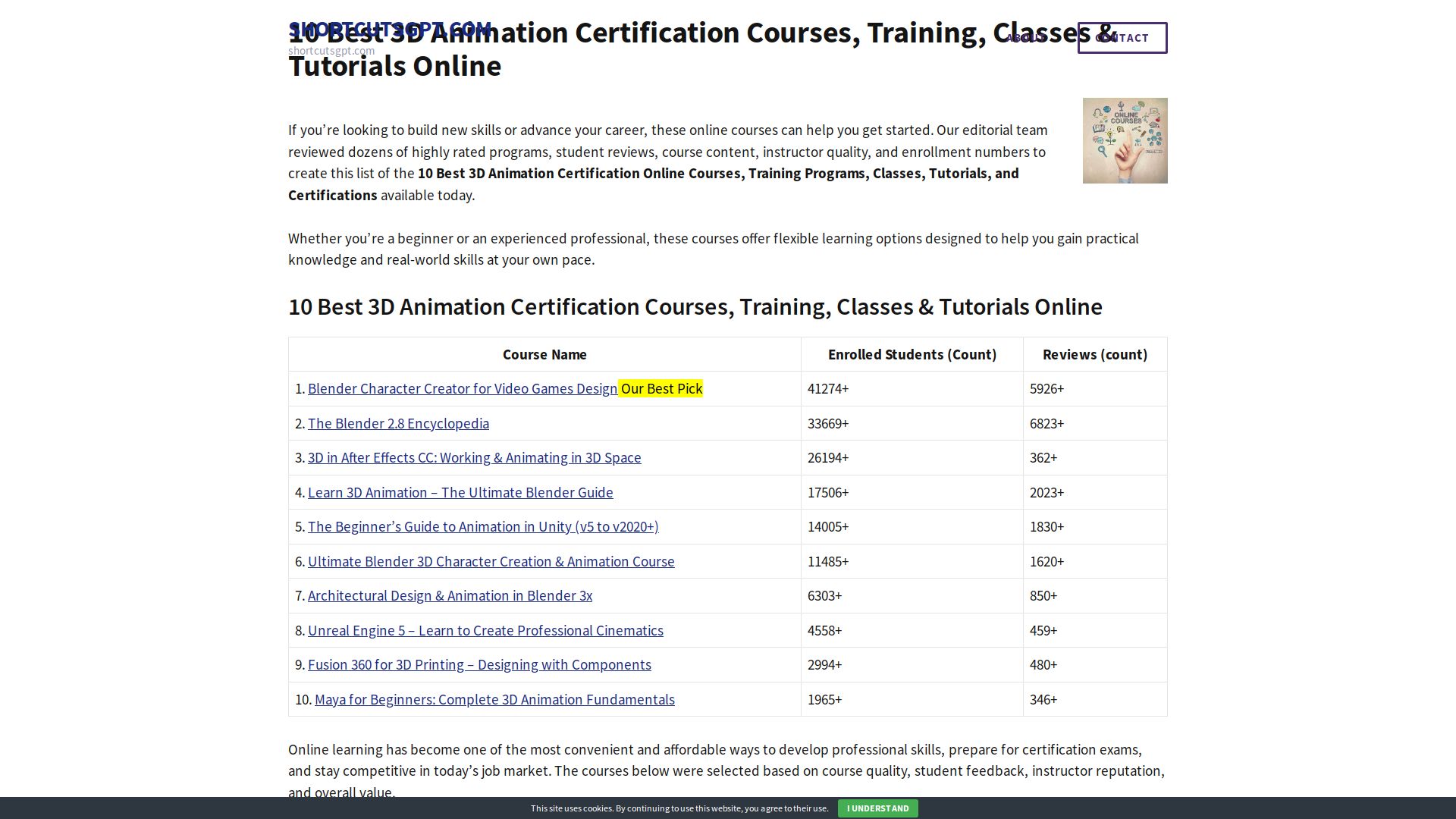The image size is (1456, 819).
Task: Open Beginner's Guide to Animation in Unity link
Action: click(x=483, y=527)
